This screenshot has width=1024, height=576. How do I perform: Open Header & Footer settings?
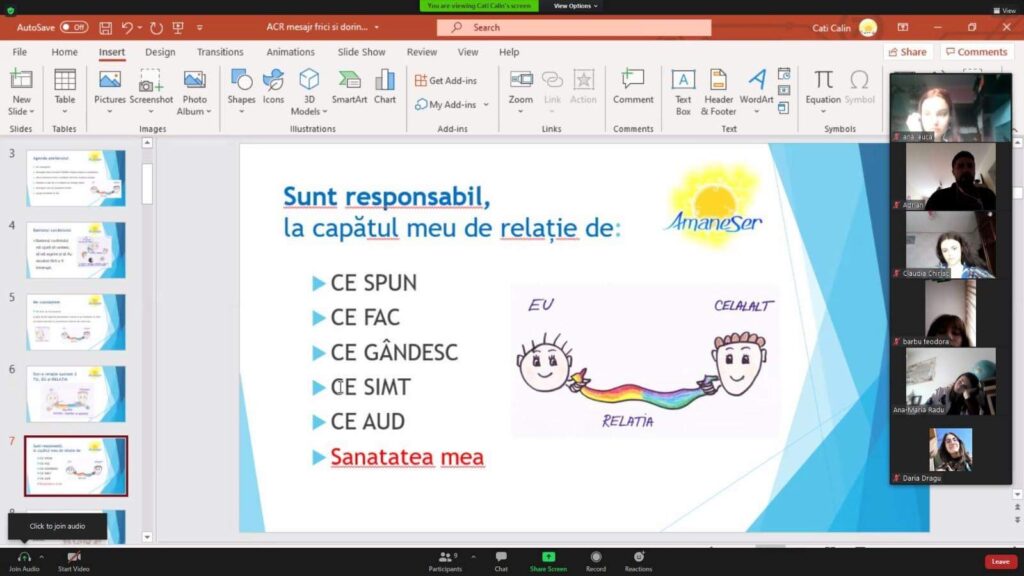pos(718,92)
